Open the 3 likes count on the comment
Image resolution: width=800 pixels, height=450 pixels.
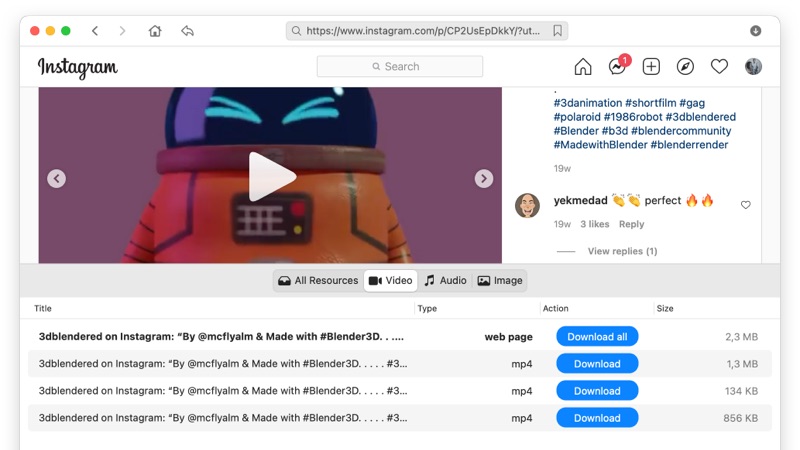tap(594, 224)
